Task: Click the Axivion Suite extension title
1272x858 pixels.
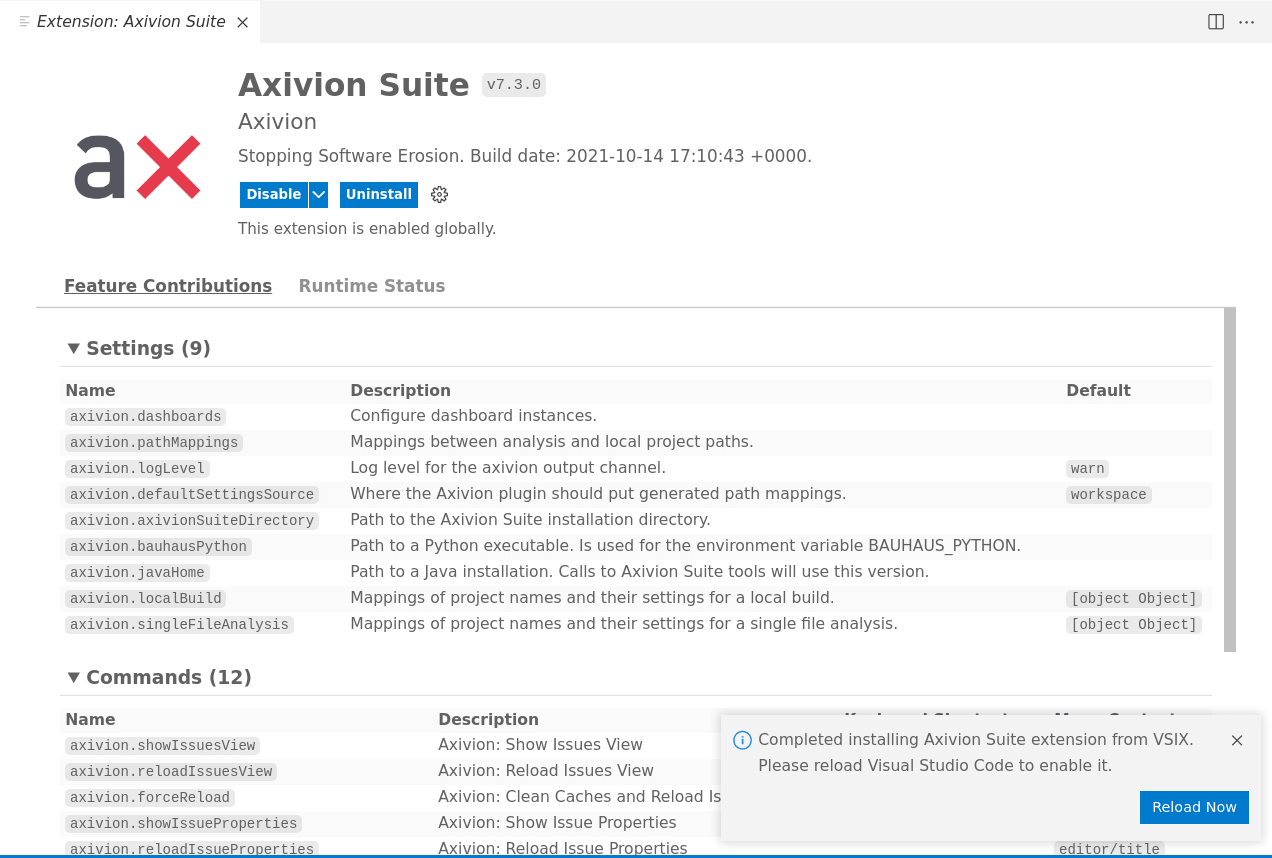Action: point(354,85)
